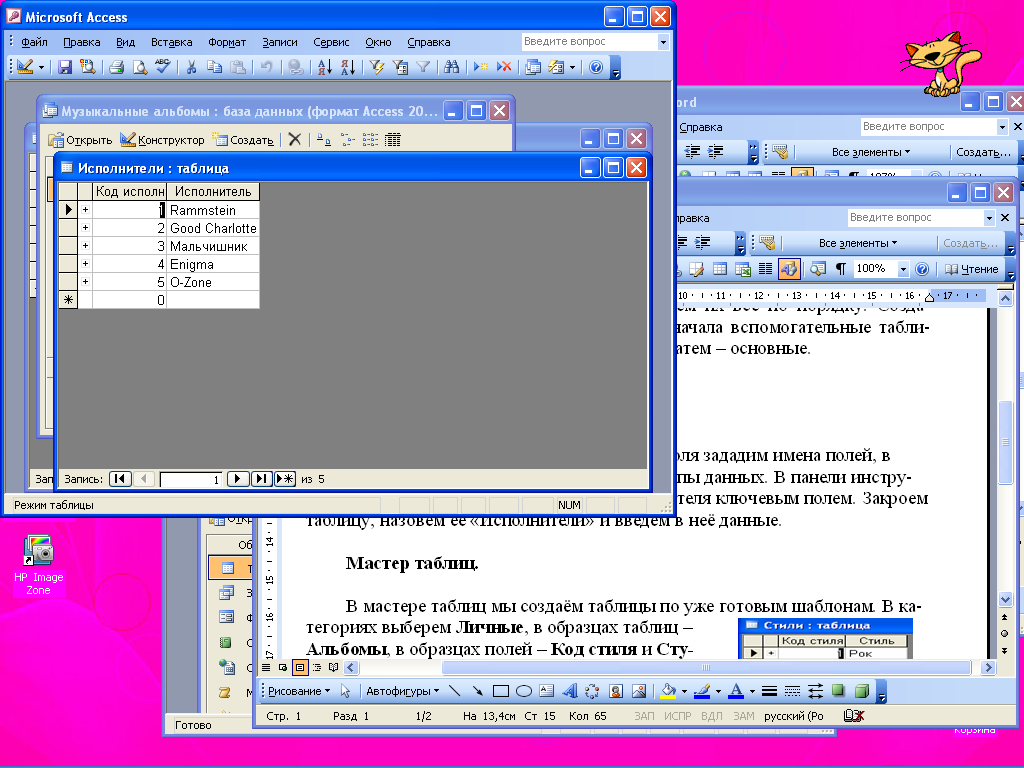Click the Database Window toolbar icon
Viewport: 1024px width, 768px height.
click(533, 67)
